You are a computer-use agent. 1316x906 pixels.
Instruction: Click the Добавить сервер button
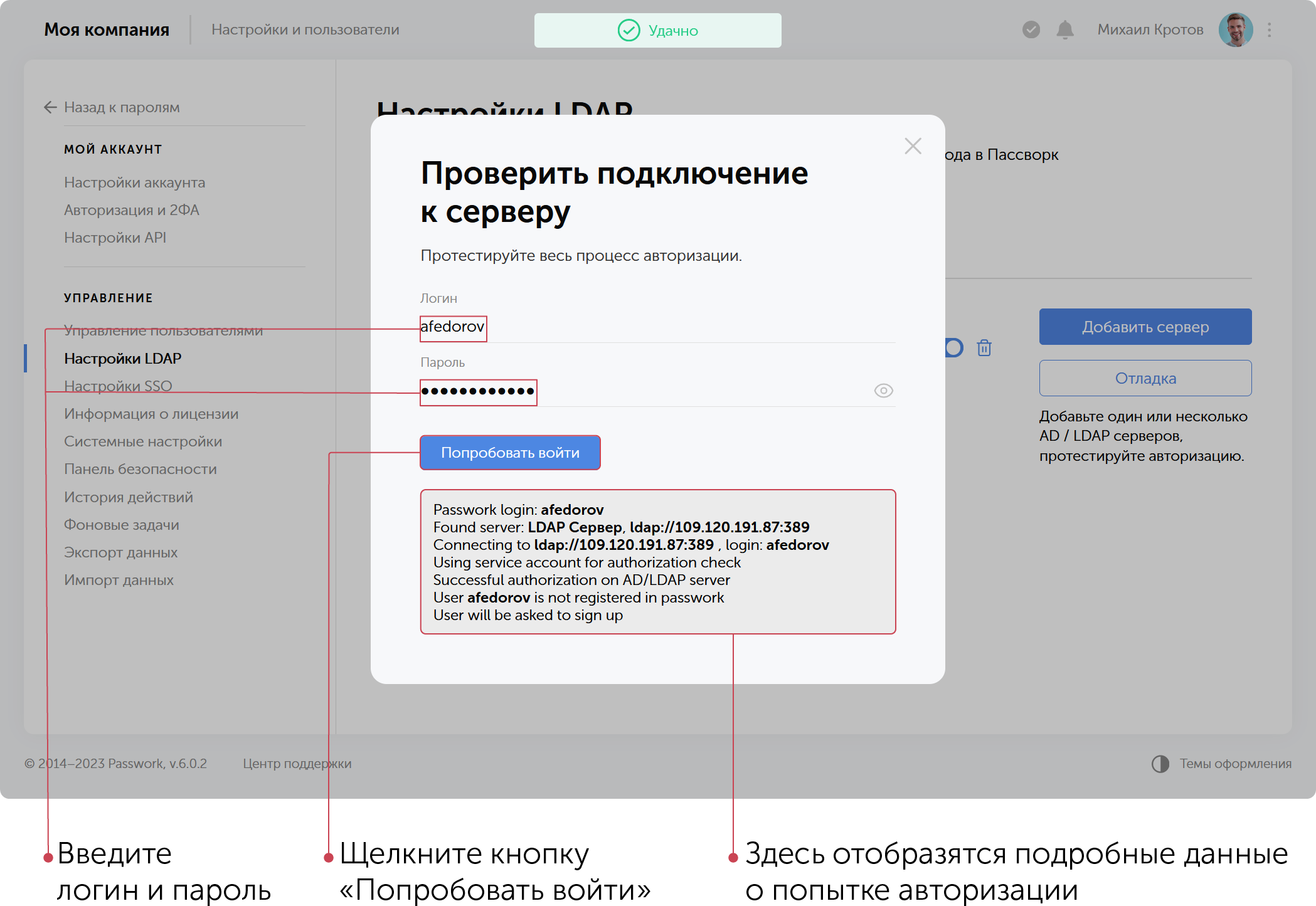(x=1145, y=327)
